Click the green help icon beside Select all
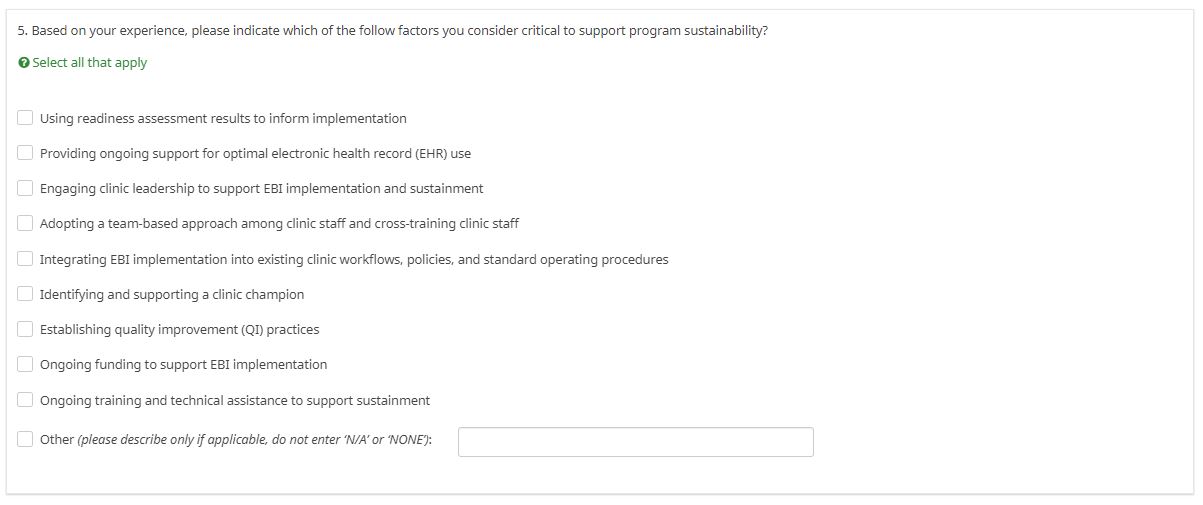Viewport: 1203px width, 505px height. [24, 63]
